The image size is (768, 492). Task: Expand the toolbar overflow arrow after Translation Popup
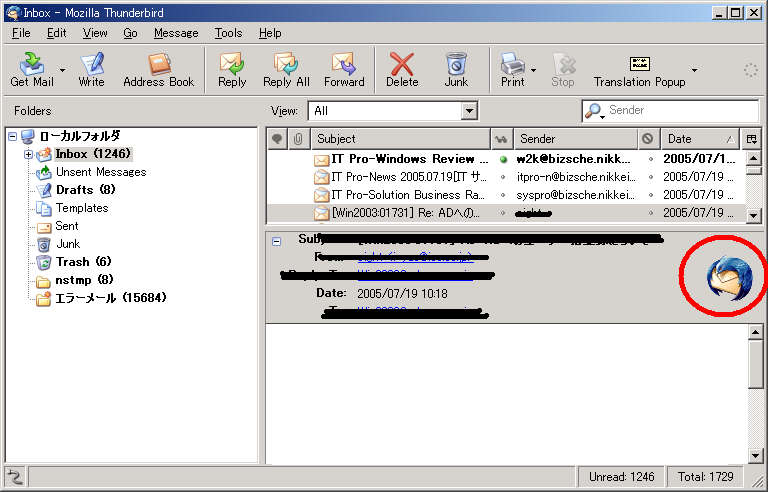pyautogui.click(x=694, y=70)
